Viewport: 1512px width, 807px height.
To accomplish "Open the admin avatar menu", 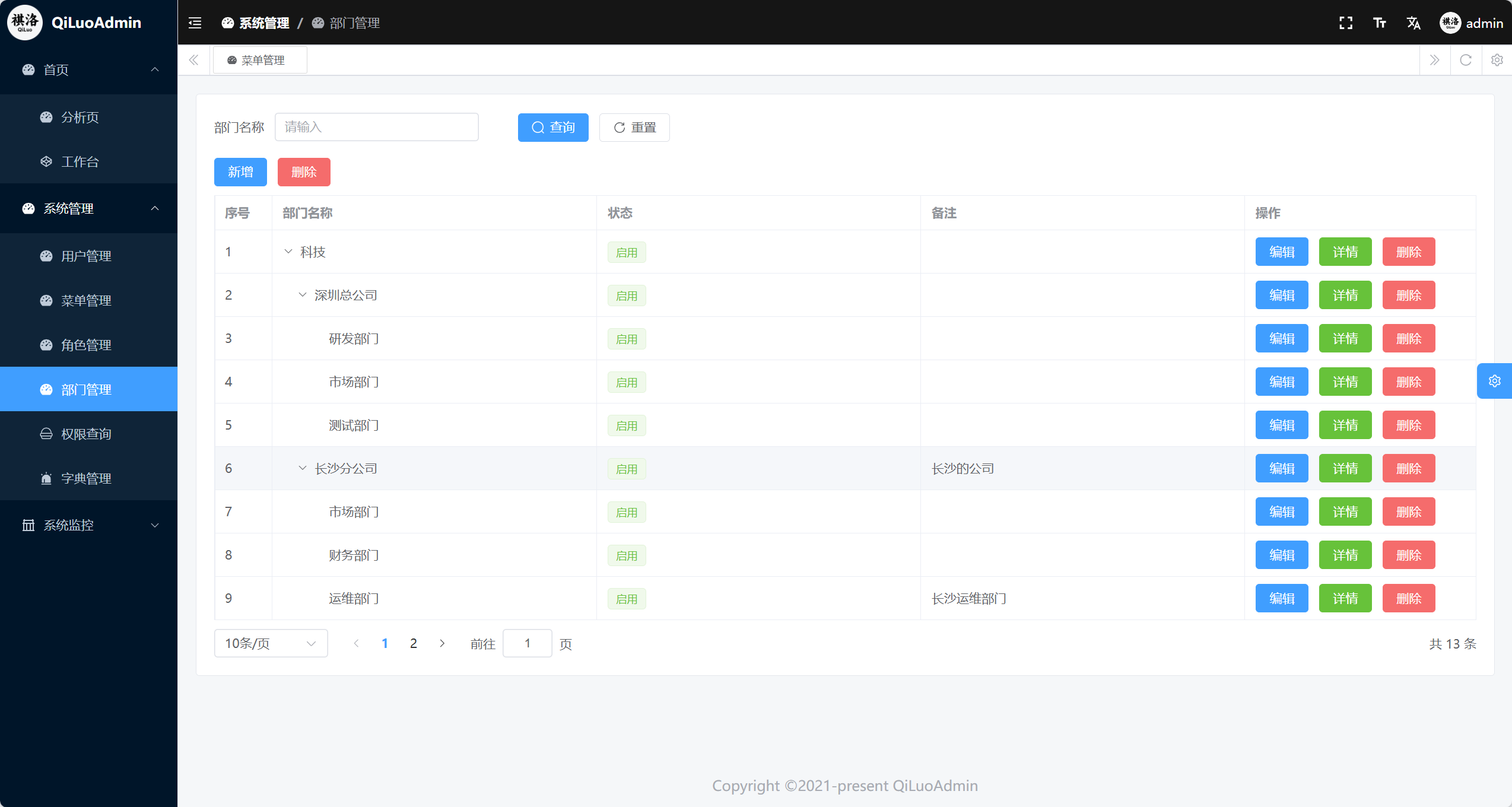I will [x=1450, y=23].
